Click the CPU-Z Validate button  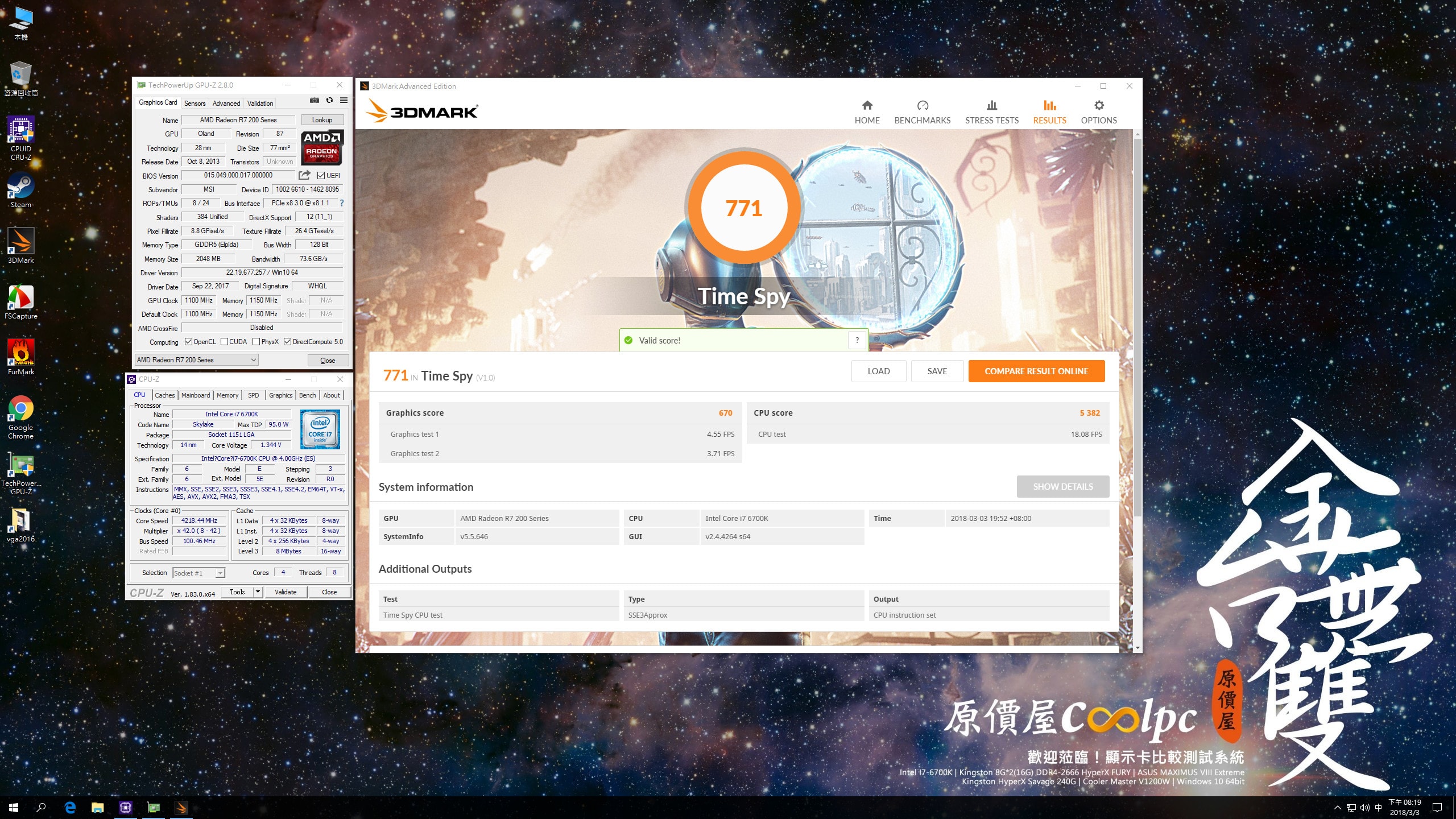click(286, 592)
